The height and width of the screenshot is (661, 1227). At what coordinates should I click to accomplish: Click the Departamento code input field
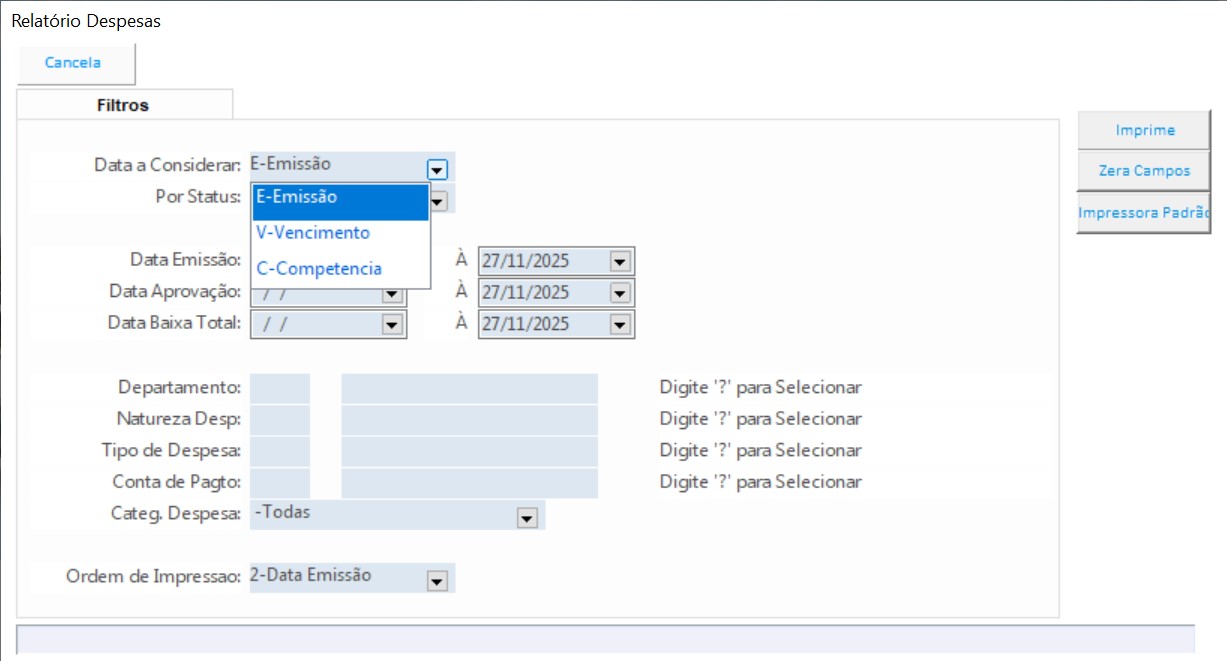tap(280, 388)
